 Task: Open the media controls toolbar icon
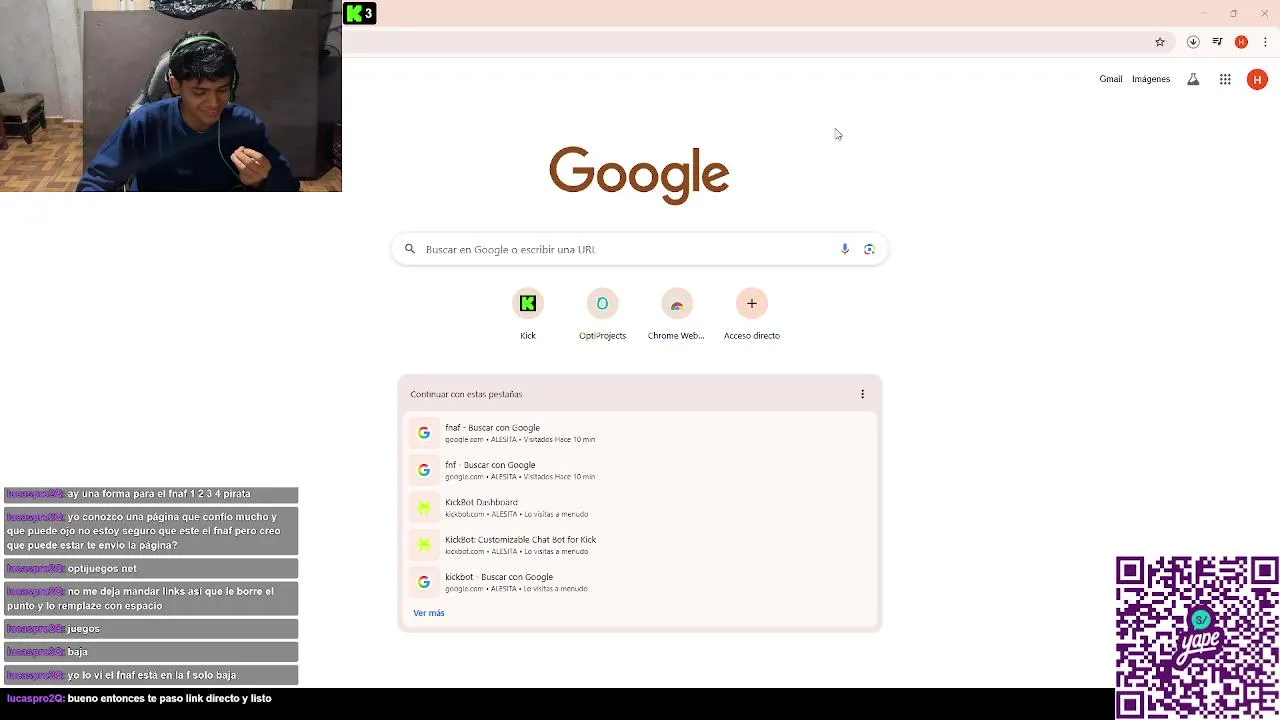[x=1217, y=42]
